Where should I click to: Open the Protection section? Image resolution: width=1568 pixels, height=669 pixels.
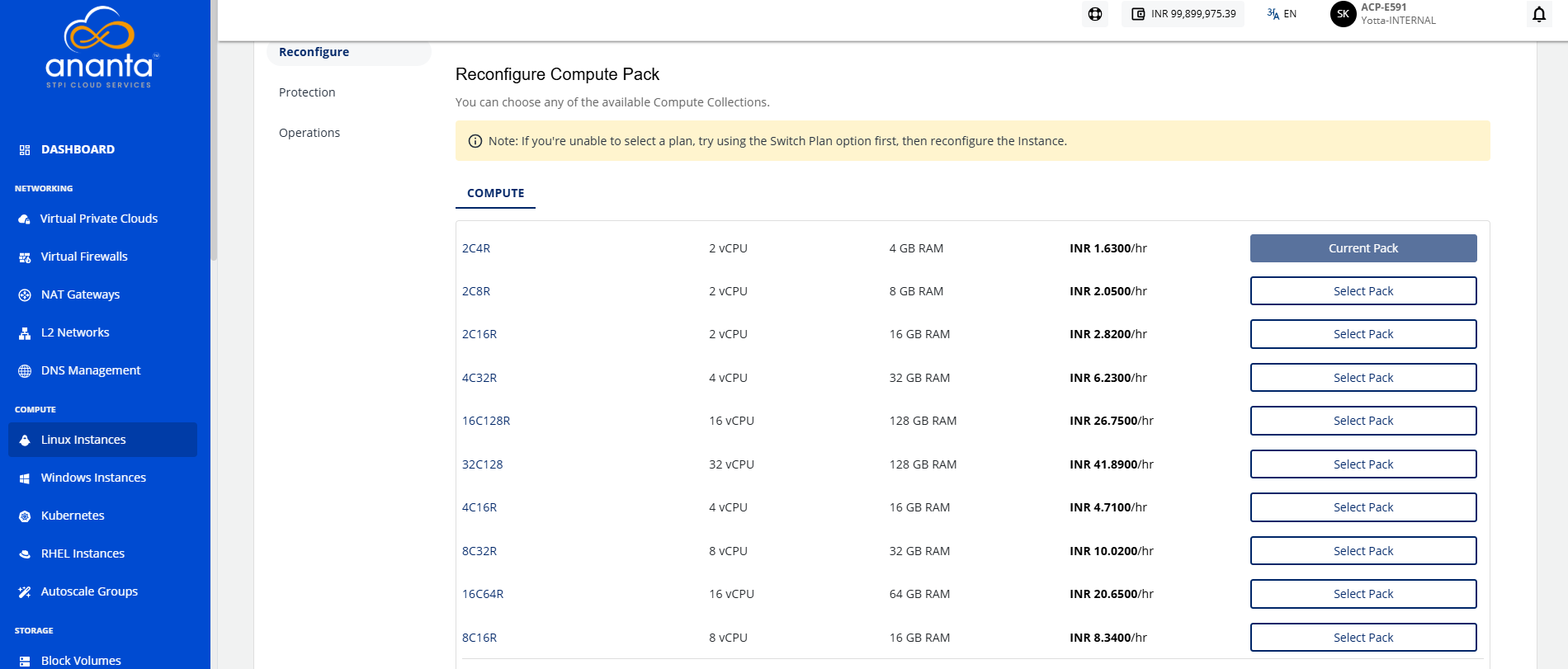[x=307, y=92]
